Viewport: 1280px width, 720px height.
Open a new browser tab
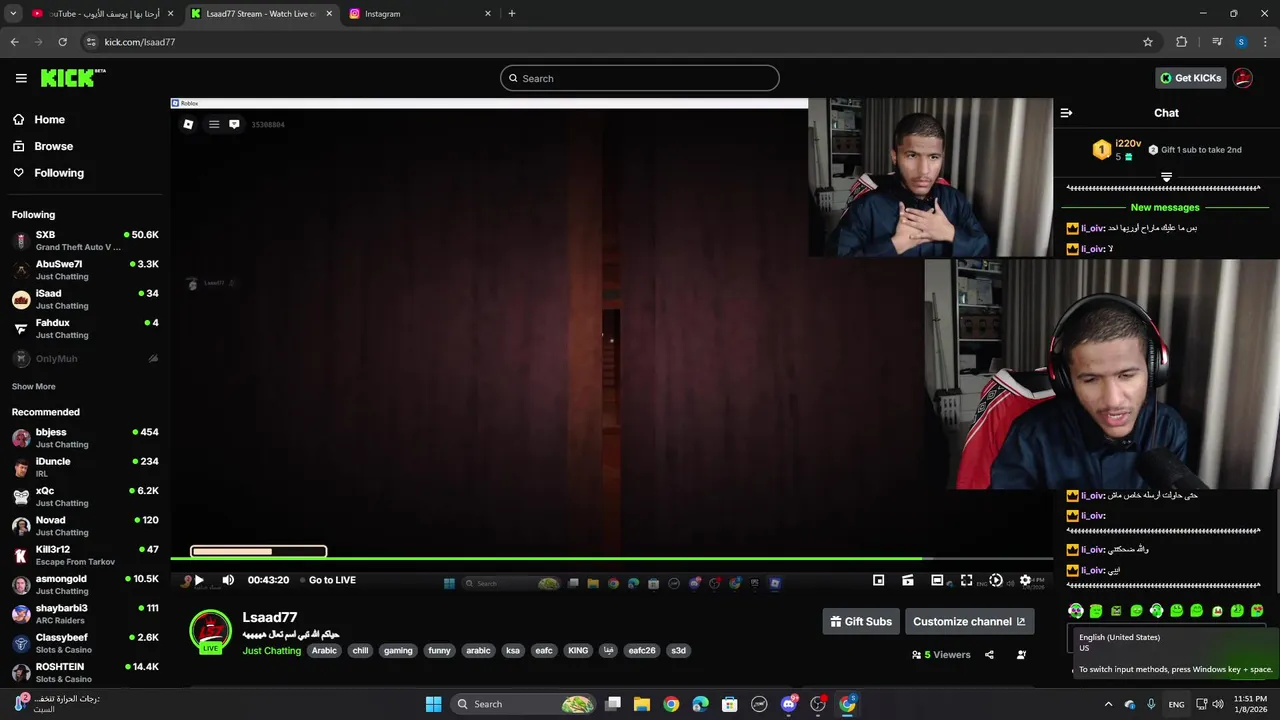[x=512, y=14]
